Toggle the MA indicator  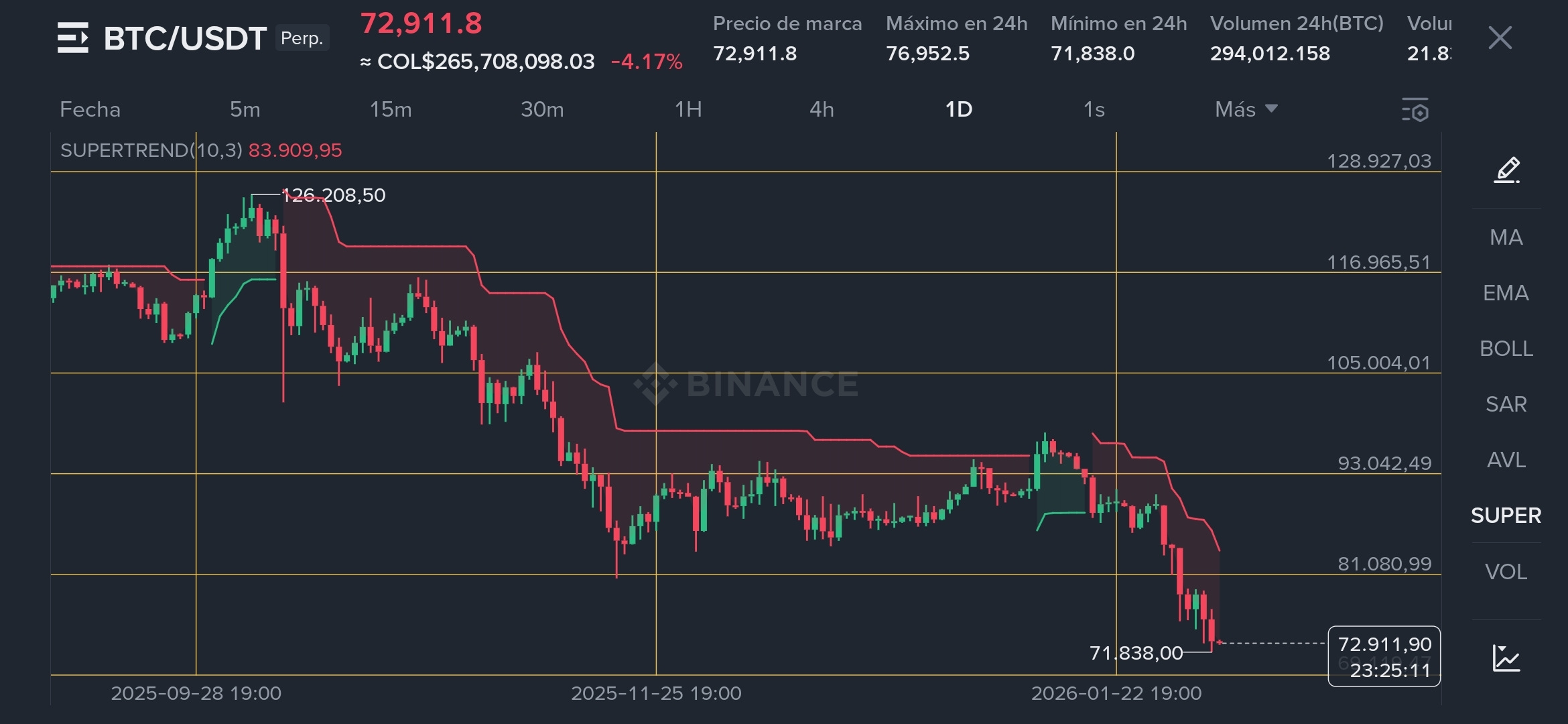[x=1506, y=237]
